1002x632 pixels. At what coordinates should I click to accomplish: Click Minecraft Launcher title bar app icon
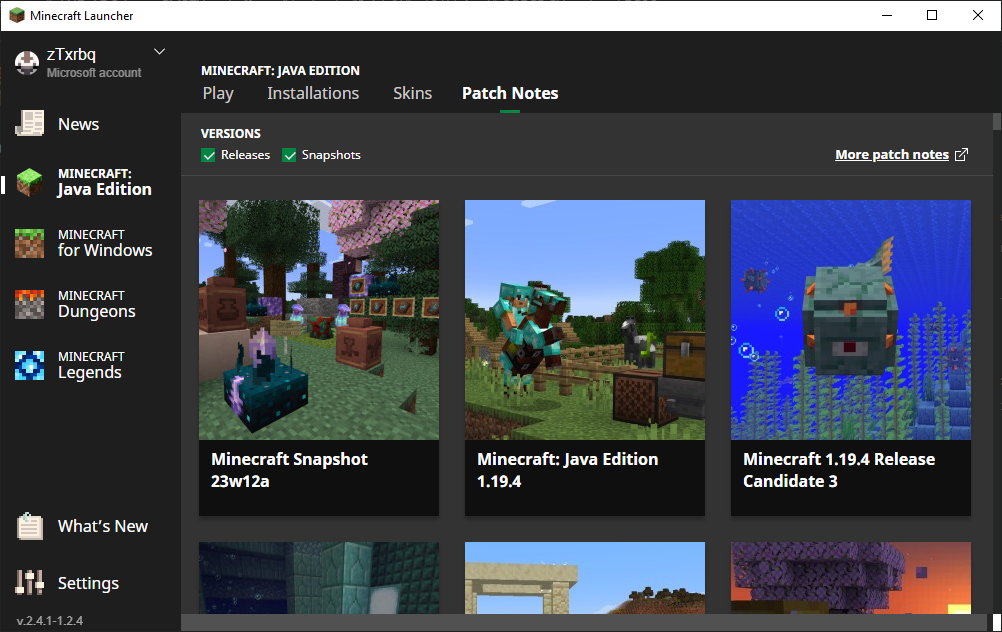pos(17,15)
